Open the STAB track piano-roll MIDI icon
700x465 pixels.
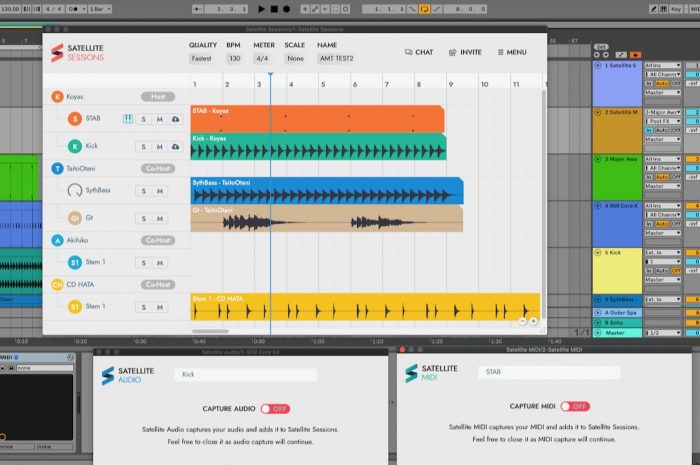[x=128, y=119]
